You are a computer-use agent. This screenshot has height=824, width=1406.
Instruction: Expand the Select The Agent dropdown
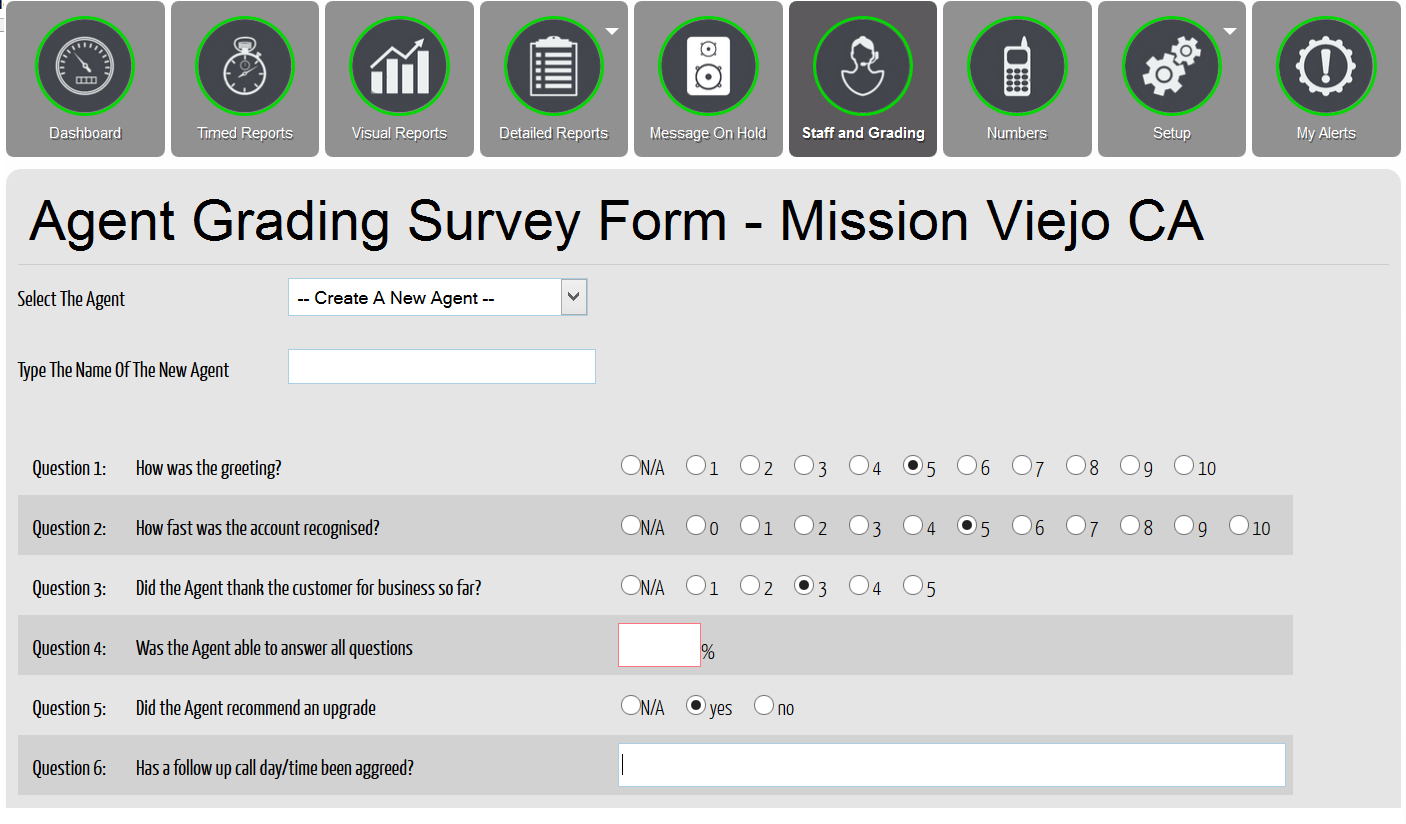point(573,297)
